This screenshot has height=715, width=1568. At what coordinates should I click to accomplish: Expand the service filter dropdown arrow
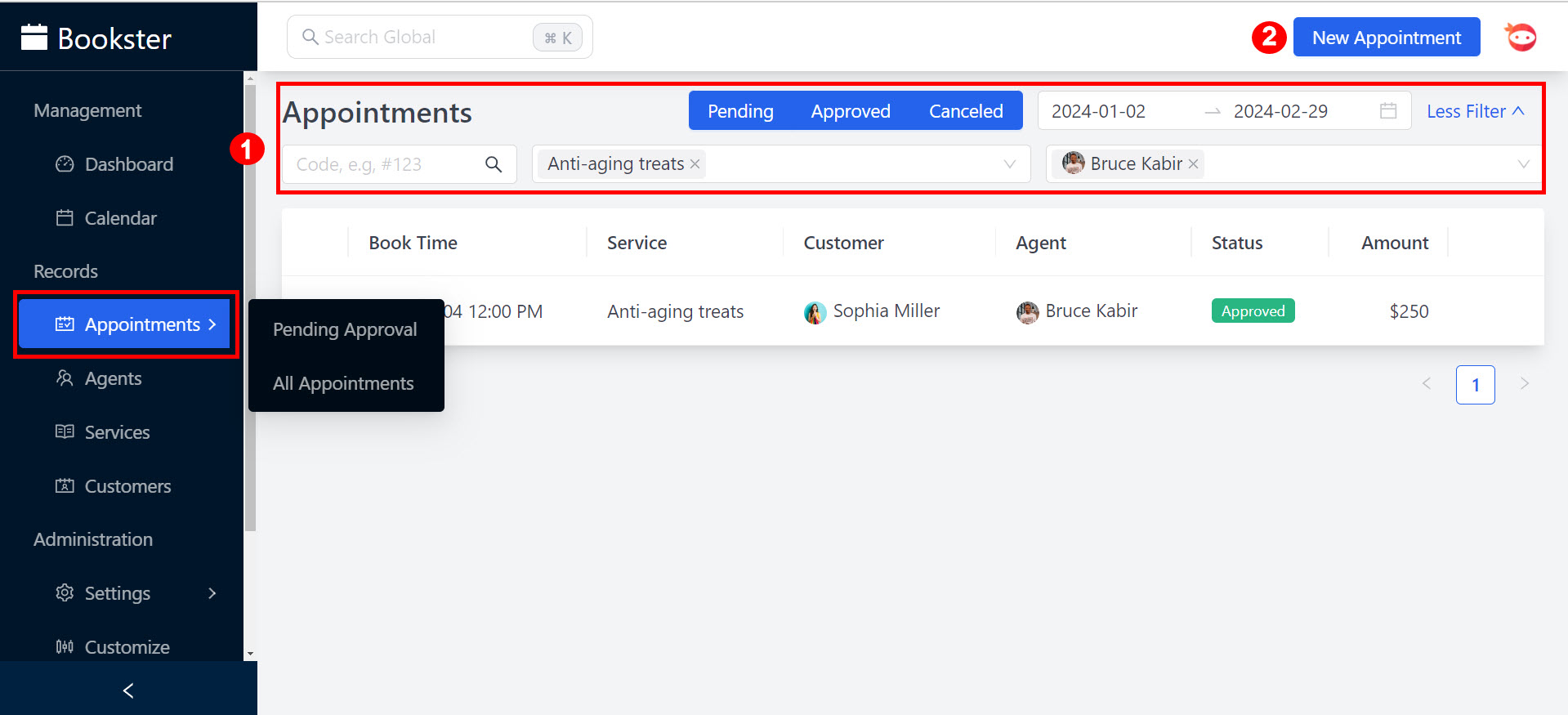pyautogui.click(x=1010, y=164)
